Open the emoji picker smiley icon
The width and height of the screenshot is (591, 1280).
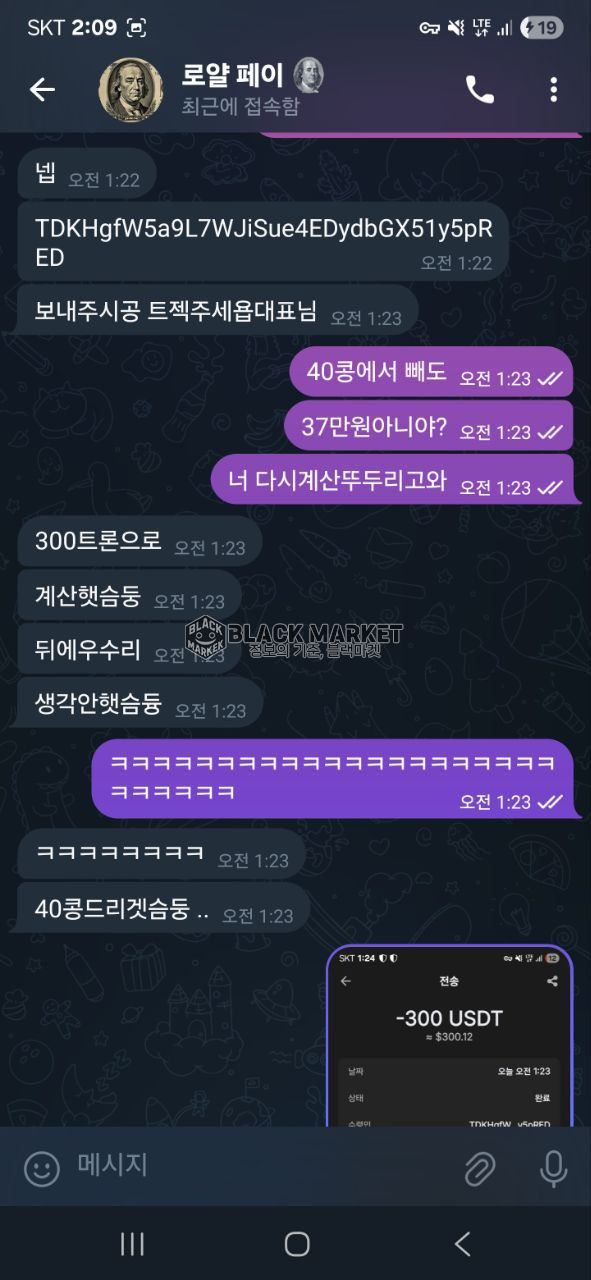point(41,1167)
